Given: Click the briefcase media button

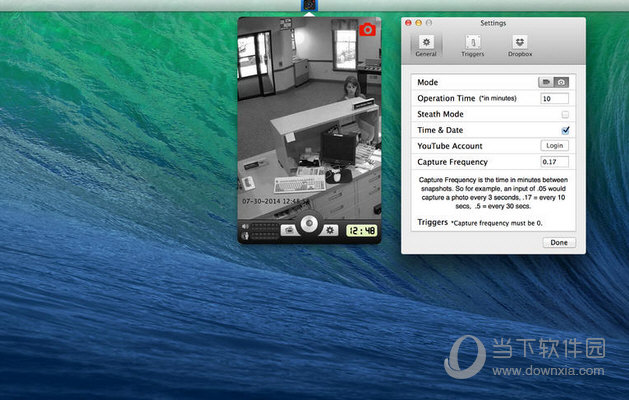Looking at the screenshot, I should (289, 230).
